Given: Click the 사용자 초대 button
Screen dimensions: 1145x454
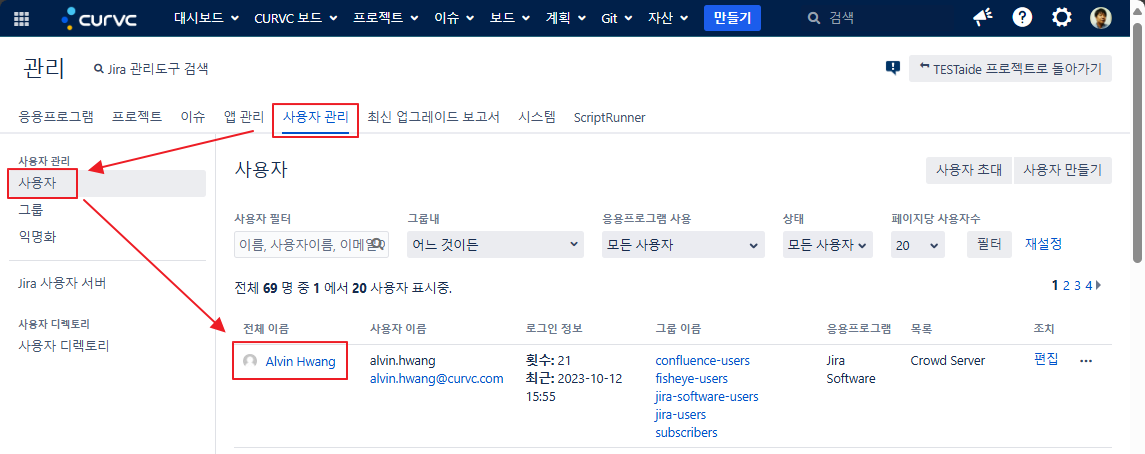Looking at the screenshot, I should (970, 170).
